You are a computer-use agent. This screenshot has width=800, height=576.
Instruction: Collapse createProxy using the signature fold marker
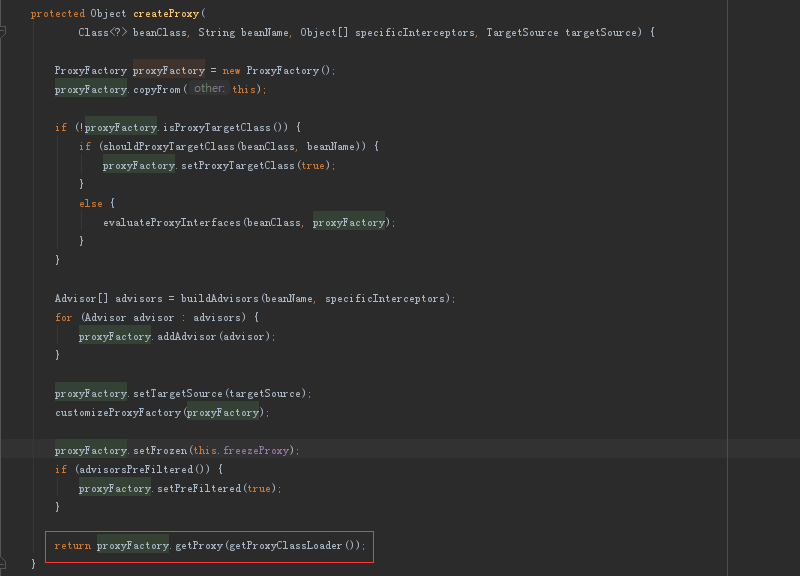[3, 33]
